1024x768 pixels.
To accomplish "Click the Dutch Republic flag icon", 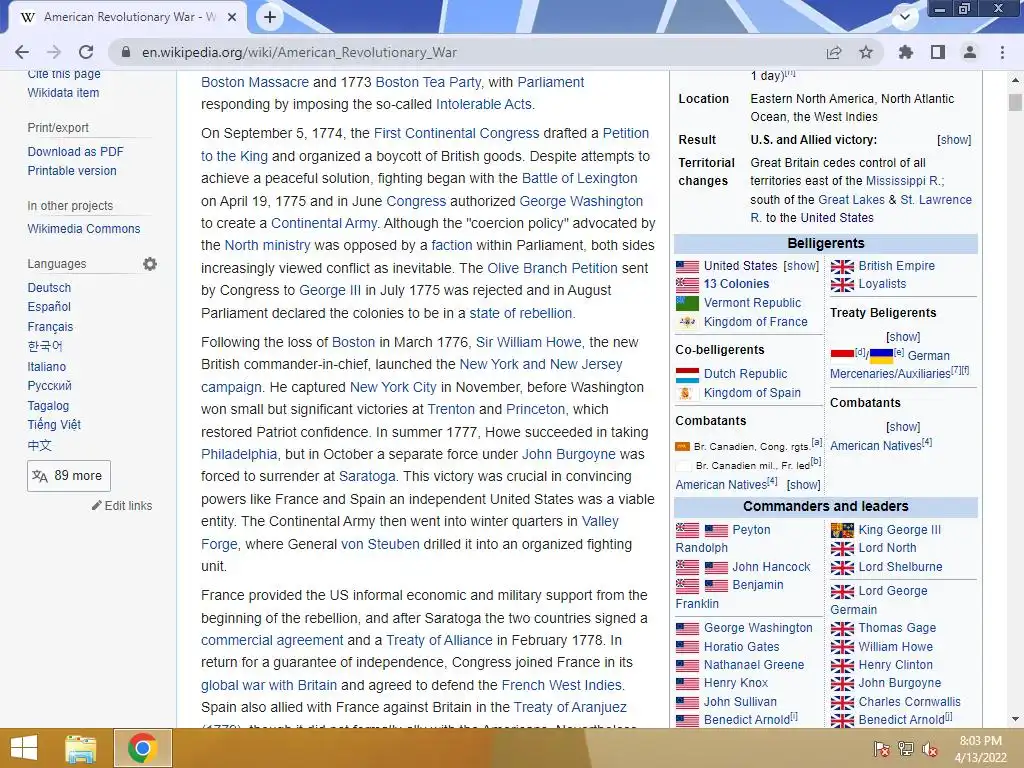I will click(x=687, y=374).
